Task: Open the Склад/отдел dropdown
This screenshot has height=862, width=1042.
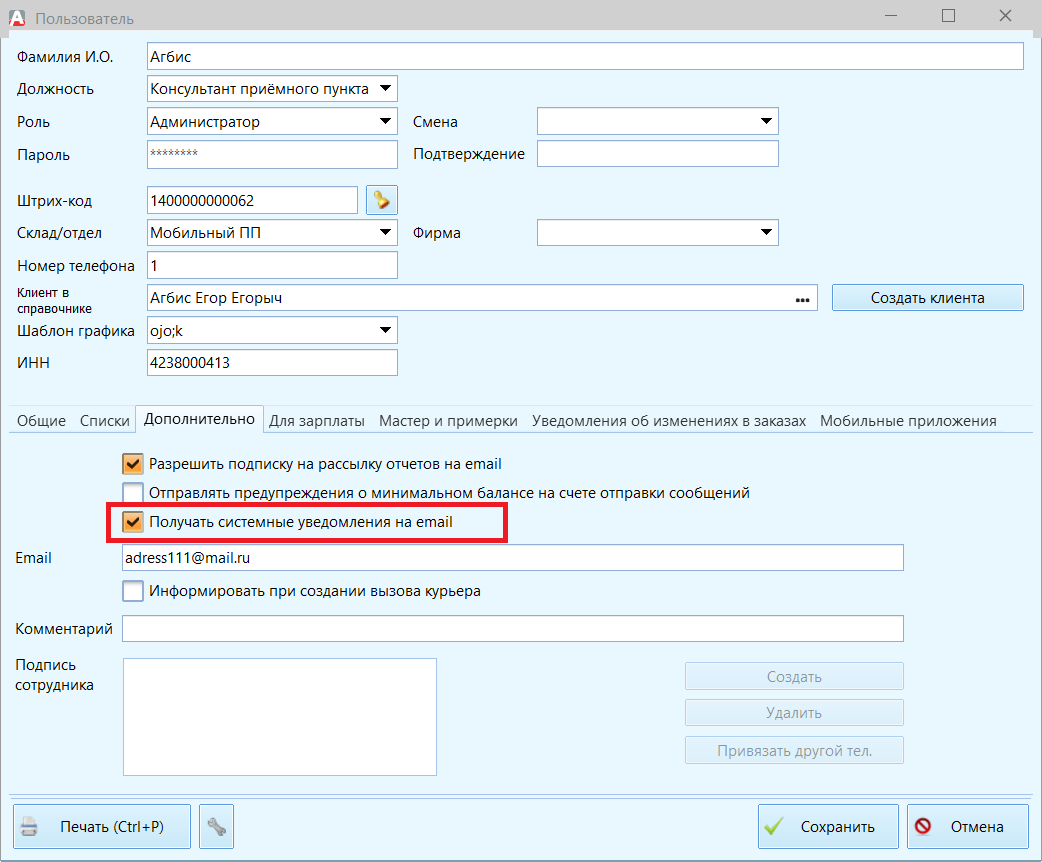Action: coord(385,232)
